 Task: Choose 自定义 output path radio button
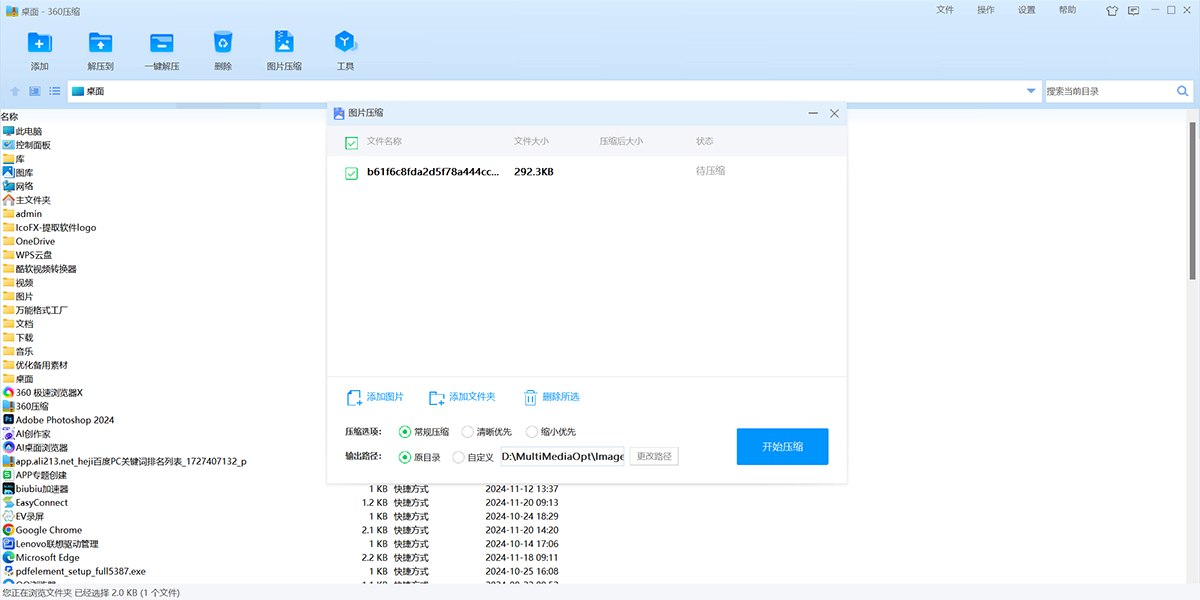tap(459, 457)
